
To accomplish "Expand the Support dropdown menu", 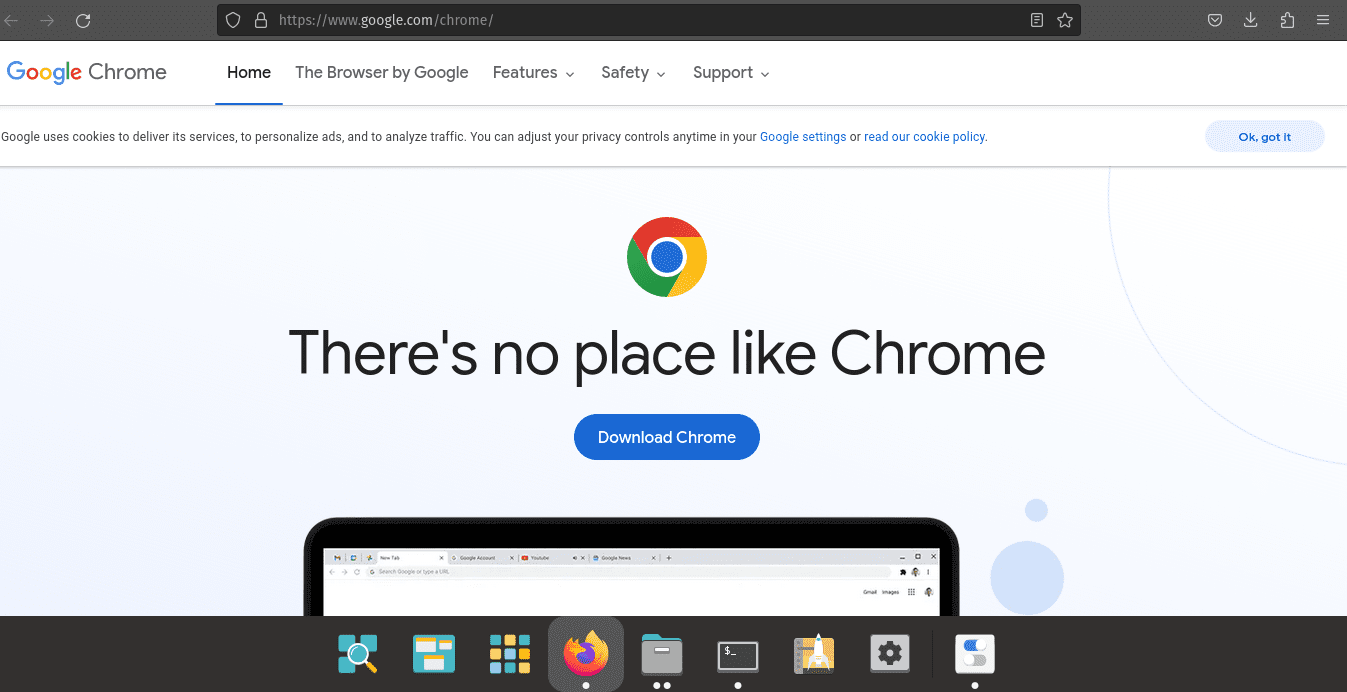I will point(731,72).
